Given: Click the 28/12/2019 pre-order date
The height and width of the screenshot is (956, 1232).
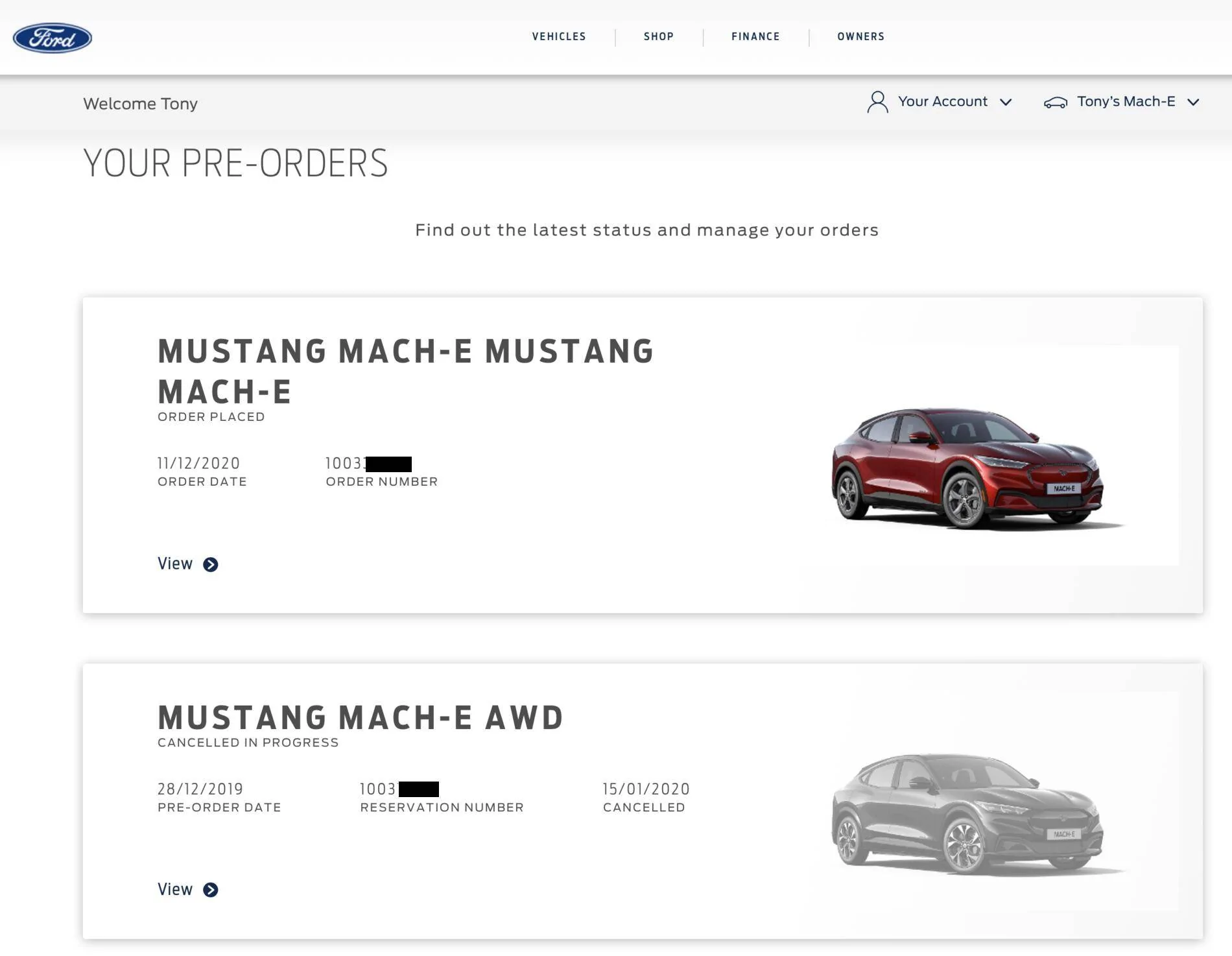Looking at the screenshot, I should (x=200, y=789).
